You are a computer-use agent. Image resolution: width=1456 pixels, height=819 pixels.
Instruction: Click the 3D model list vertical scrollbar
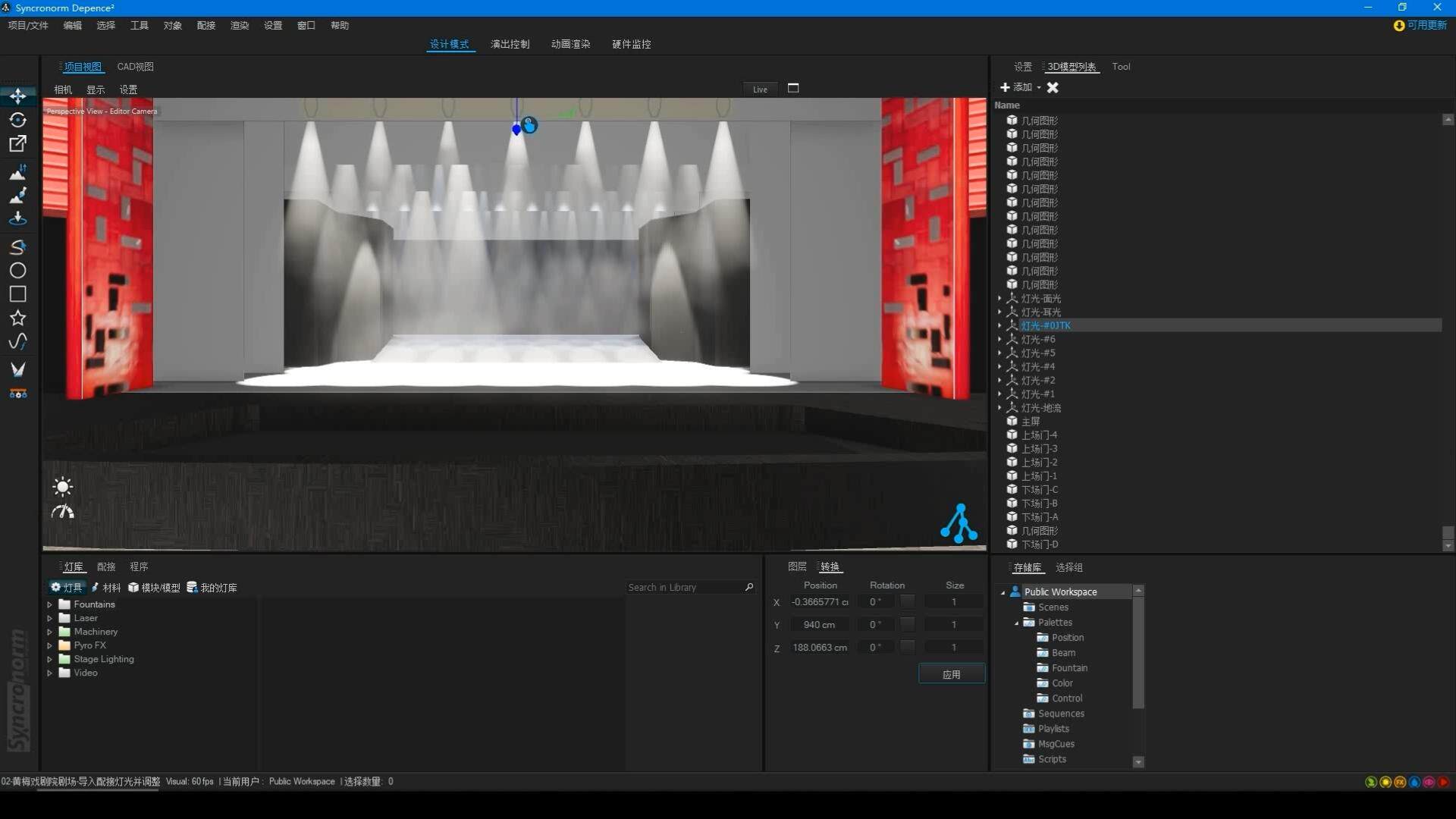point(1448,534)
